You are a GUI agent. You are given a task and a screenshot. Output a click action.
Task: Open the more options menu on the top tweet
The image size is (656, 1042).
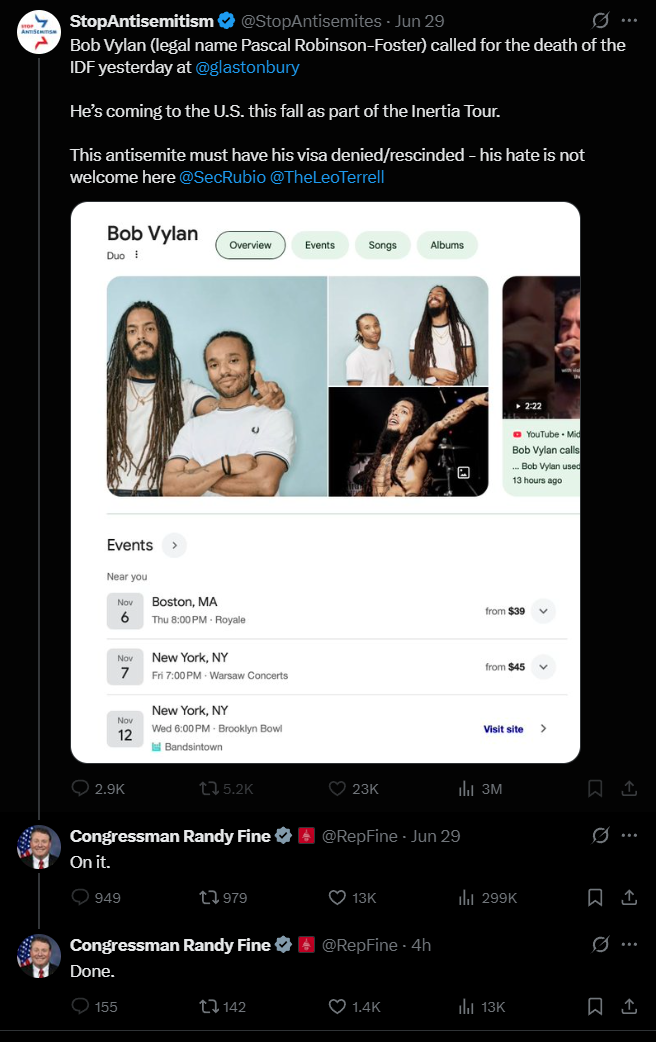pyautogui.click(x=629, y=21)
